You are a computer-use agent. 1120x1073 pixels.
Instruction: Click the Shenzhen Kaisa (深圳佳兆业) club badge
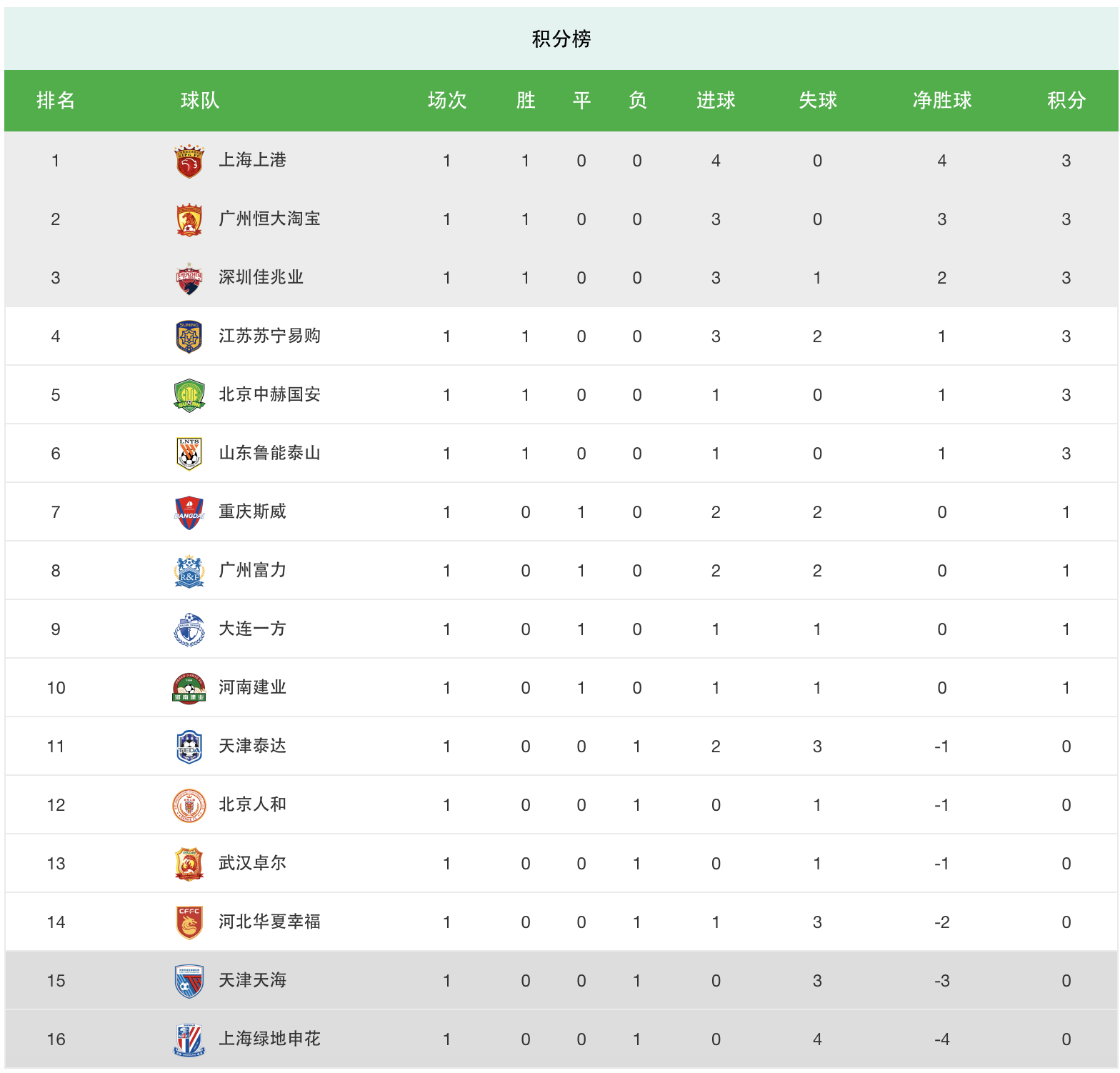click(x=189, y=278)
